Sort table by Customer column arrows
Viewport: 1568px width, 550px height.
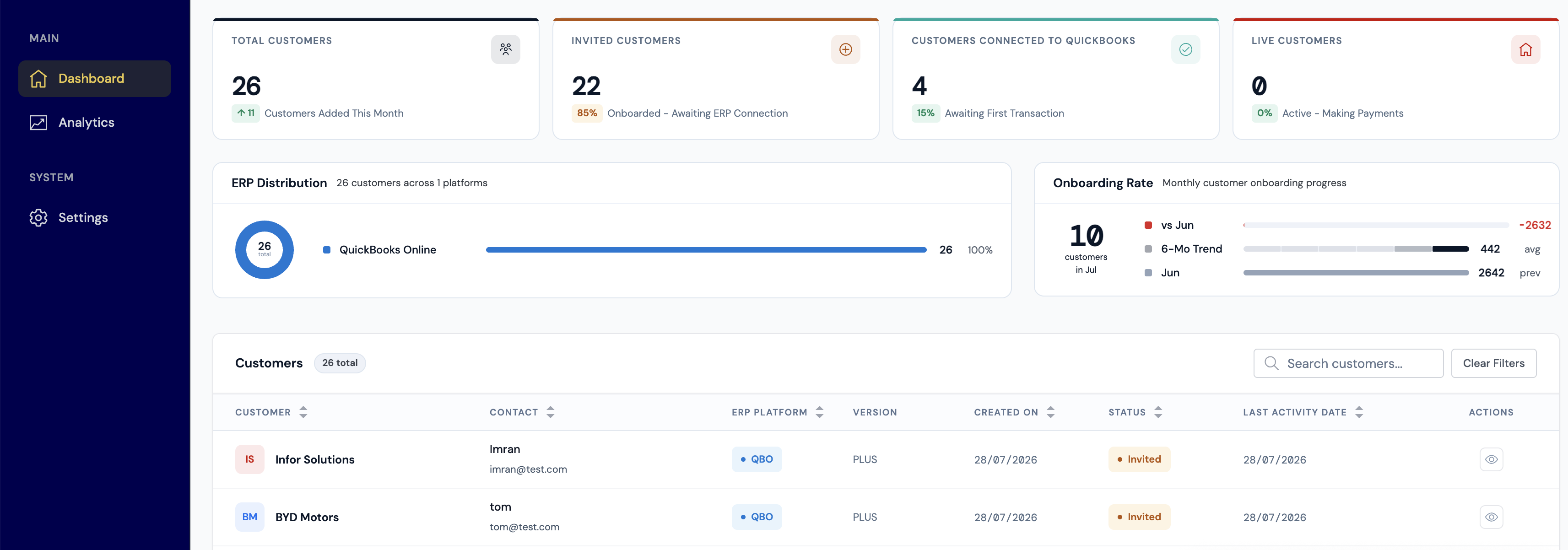pos(303,412)
